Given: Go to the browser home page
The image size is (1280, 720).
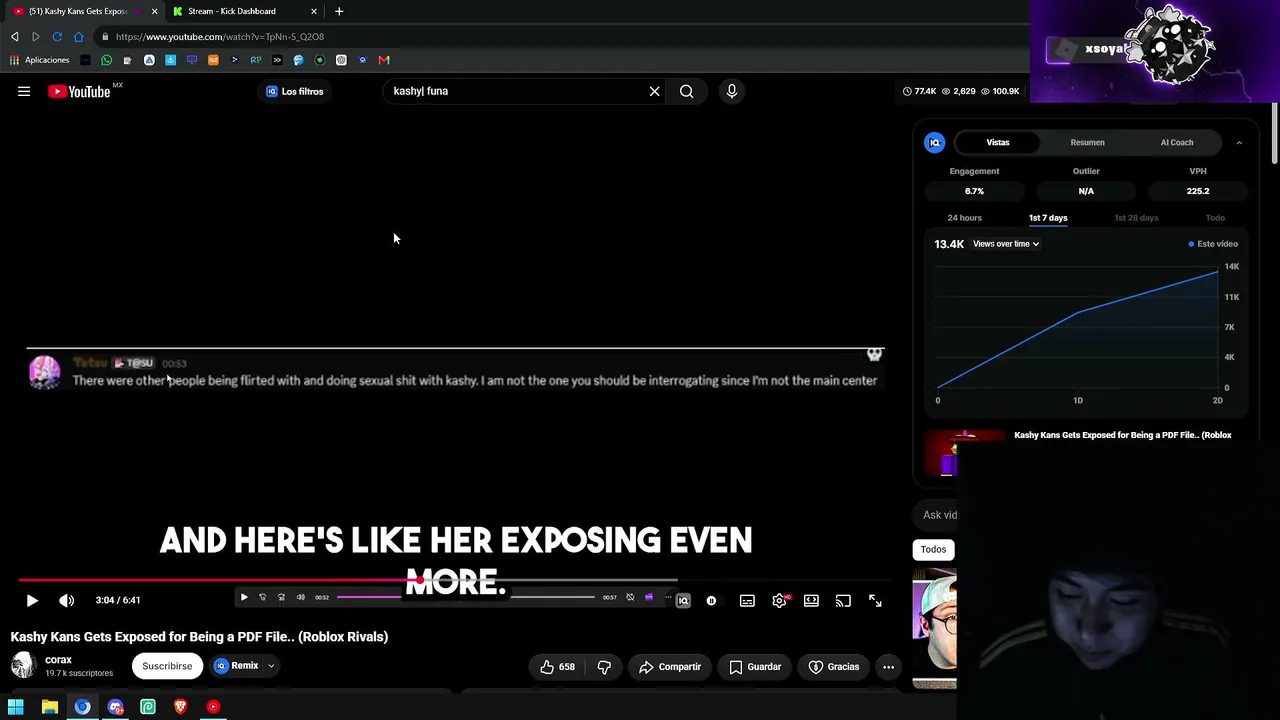Looking at the screenshot, I should (x=79, y=37).
